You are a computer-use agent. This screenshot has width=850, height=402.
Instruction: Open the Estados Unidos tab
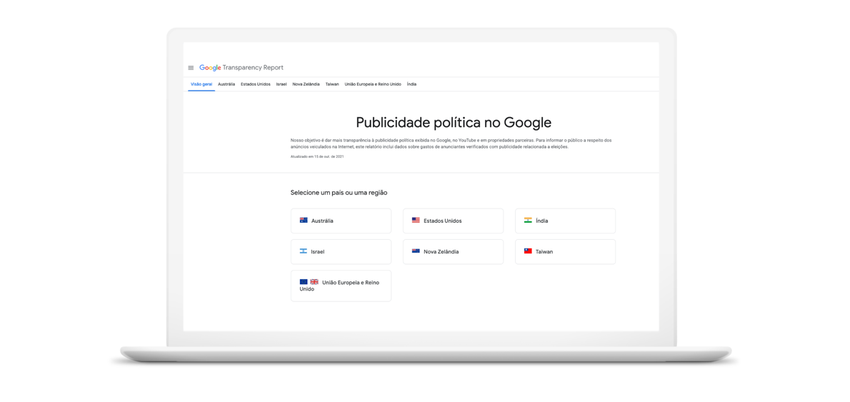point(255,85)
